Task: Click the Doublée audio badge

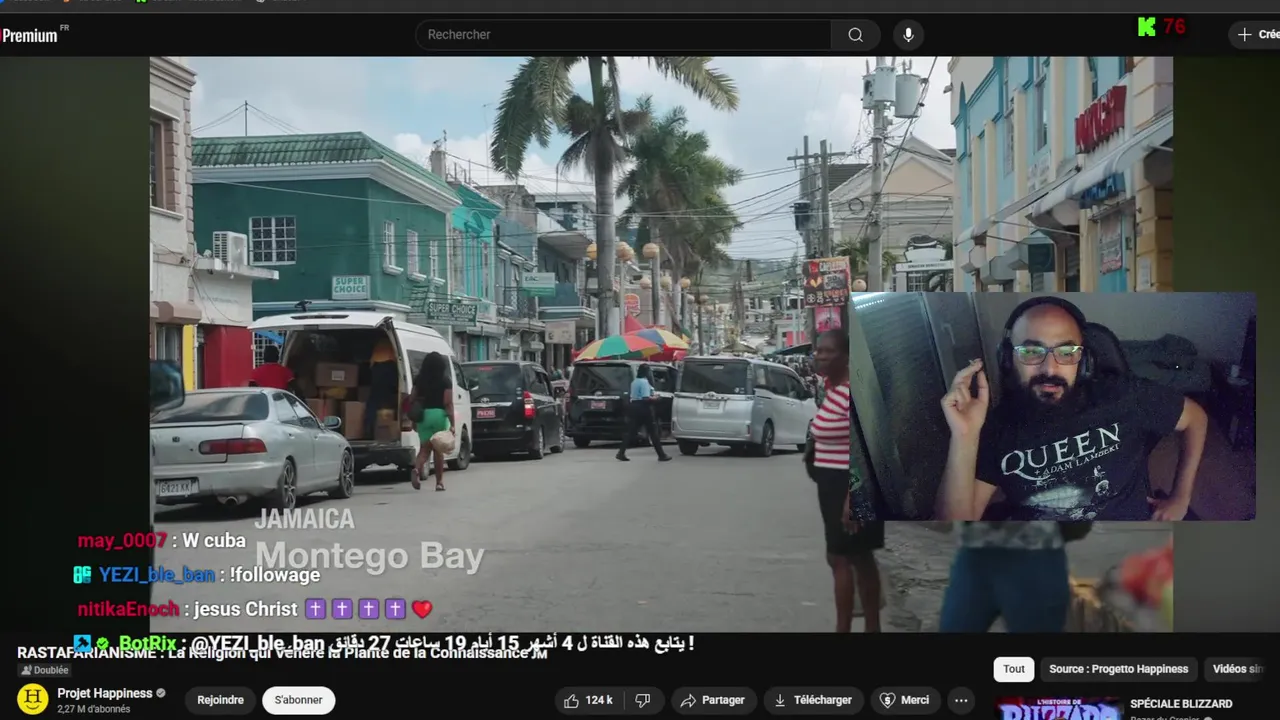Action: 45,670
